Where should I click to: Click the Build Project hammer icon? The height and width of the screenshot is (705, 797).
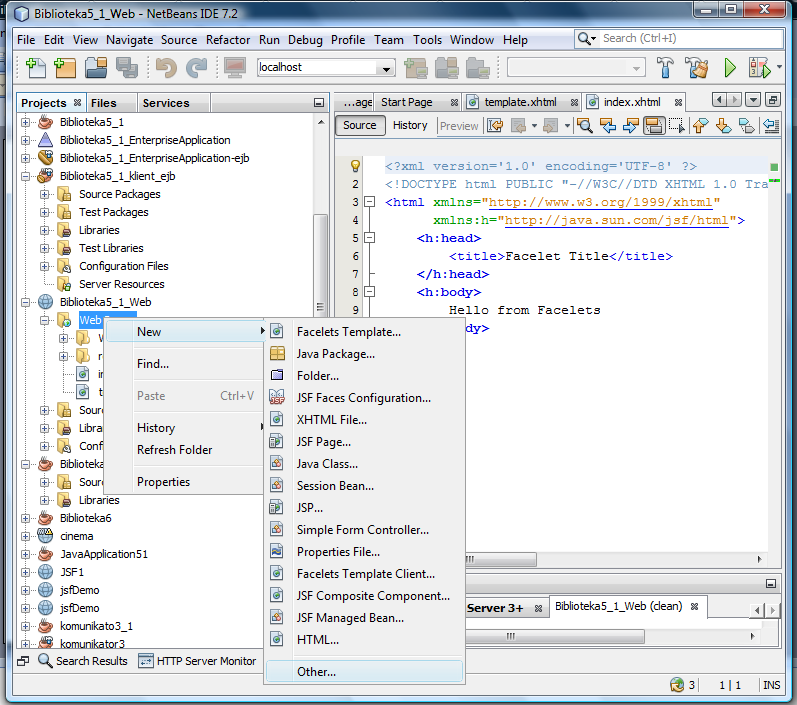tap(665, 68)
